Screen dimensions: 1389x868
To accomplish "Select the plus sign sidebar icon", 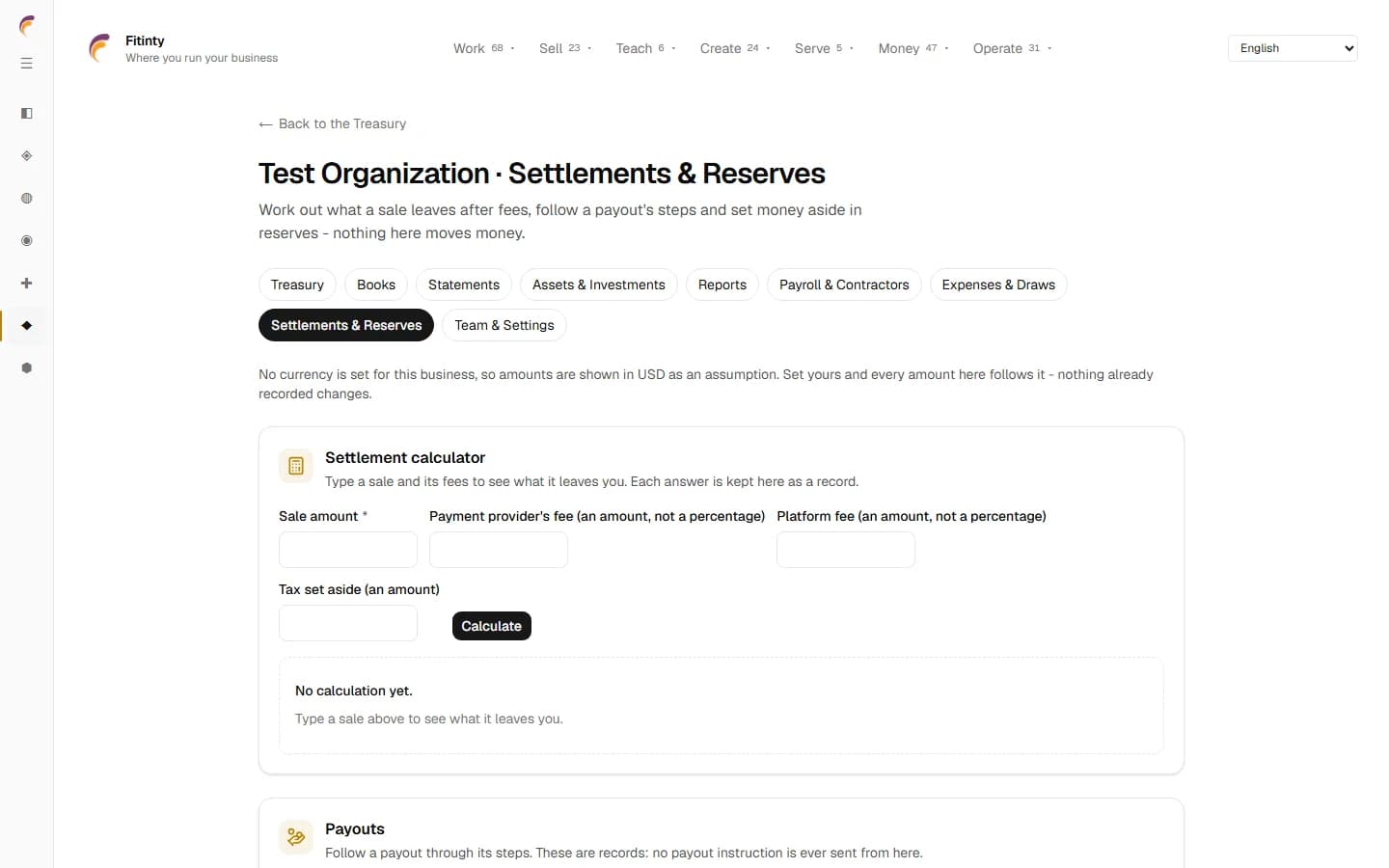I will click(27, 284).
